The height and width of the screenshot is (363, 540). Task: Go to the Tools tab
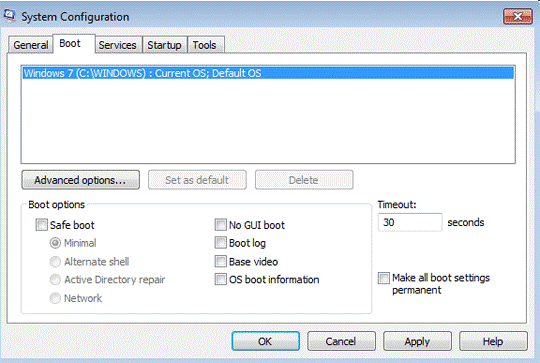pyautogui.click(x=205, y=45)
